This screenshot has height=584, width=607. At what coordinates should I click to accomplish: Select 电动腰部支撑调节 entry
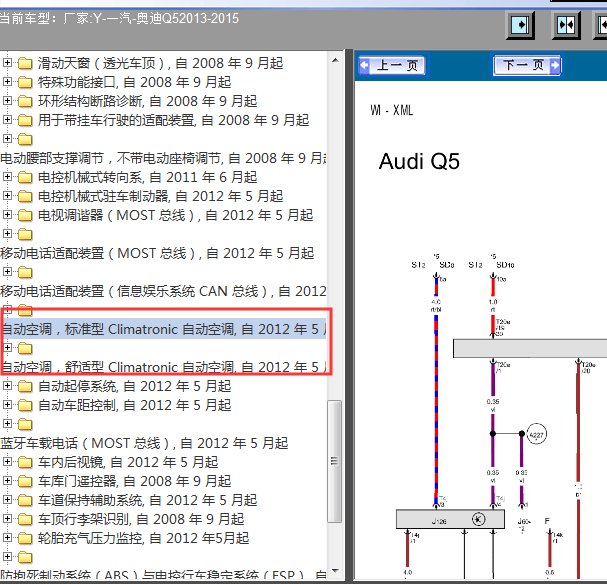point(163,158)
